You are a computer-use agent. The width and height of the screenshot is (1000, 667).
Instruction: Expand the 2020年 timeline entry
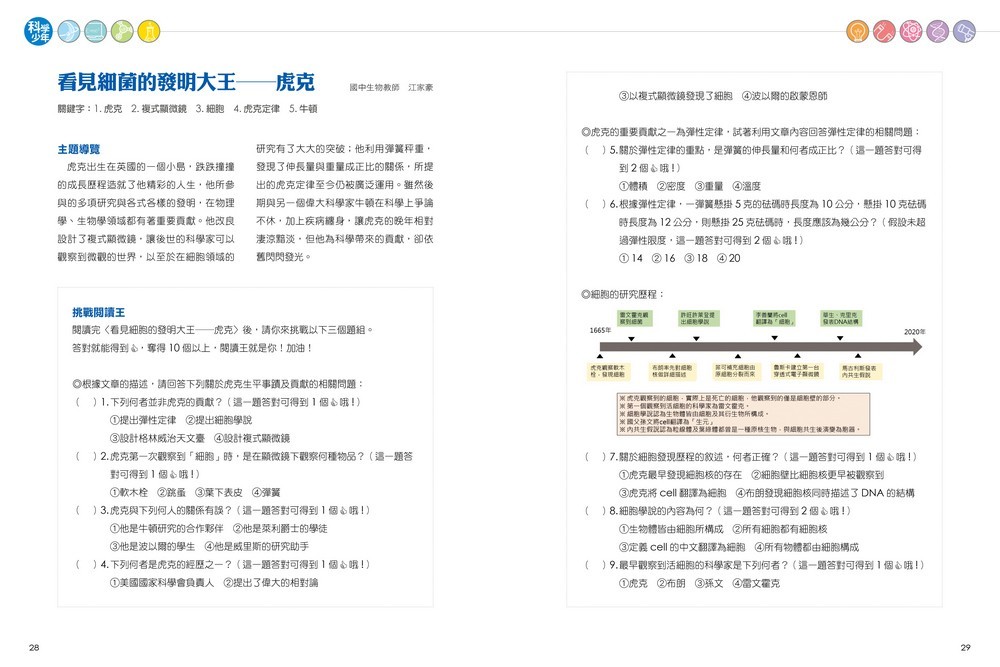[x=915, y=330]
